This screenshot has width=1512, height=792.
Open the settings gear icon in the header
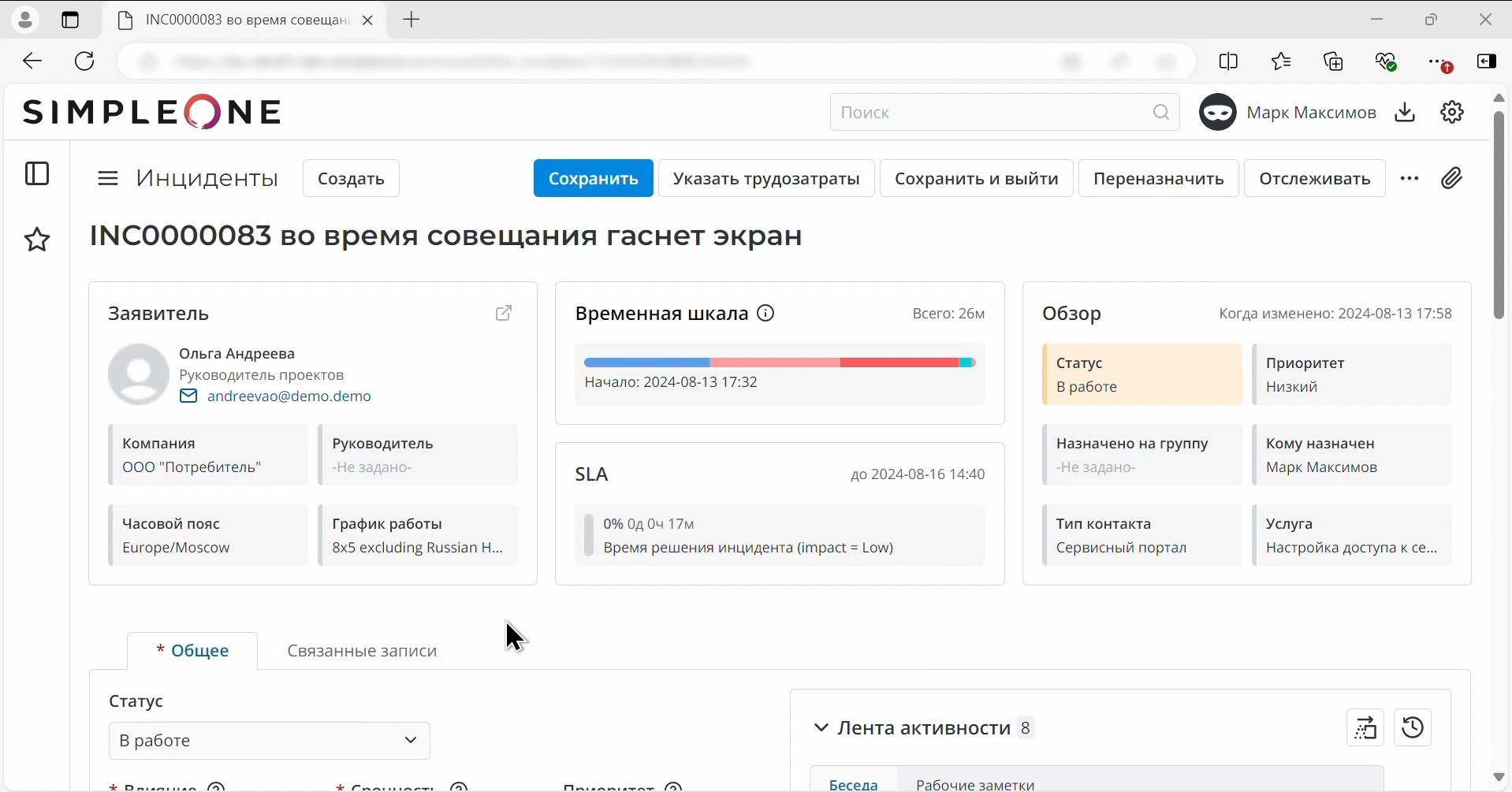[x=1453, y=112]
